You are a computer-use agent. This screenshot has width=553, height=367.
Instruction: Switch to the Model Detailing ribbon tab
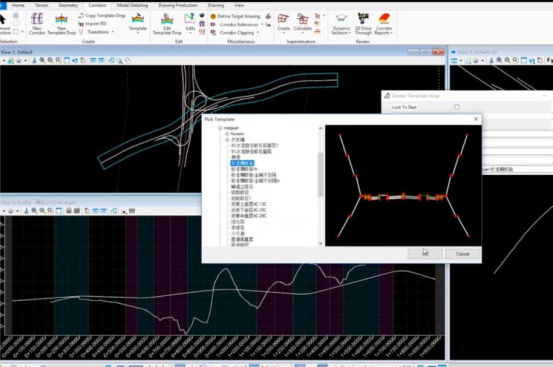click(132, 5)
